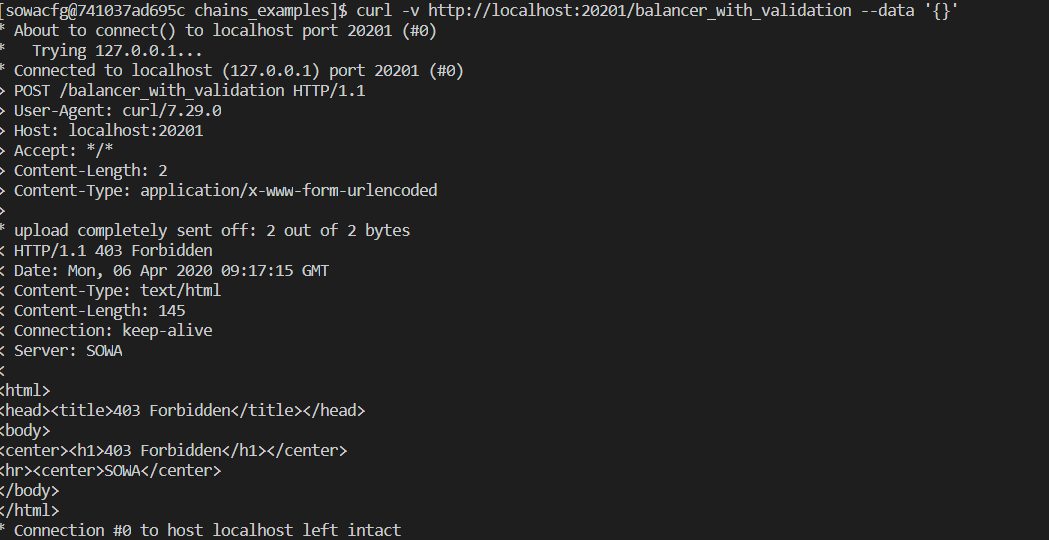Click the "upload completely sent off" line
Viewport: 1049px width, 540px height.
coord(211,230)
